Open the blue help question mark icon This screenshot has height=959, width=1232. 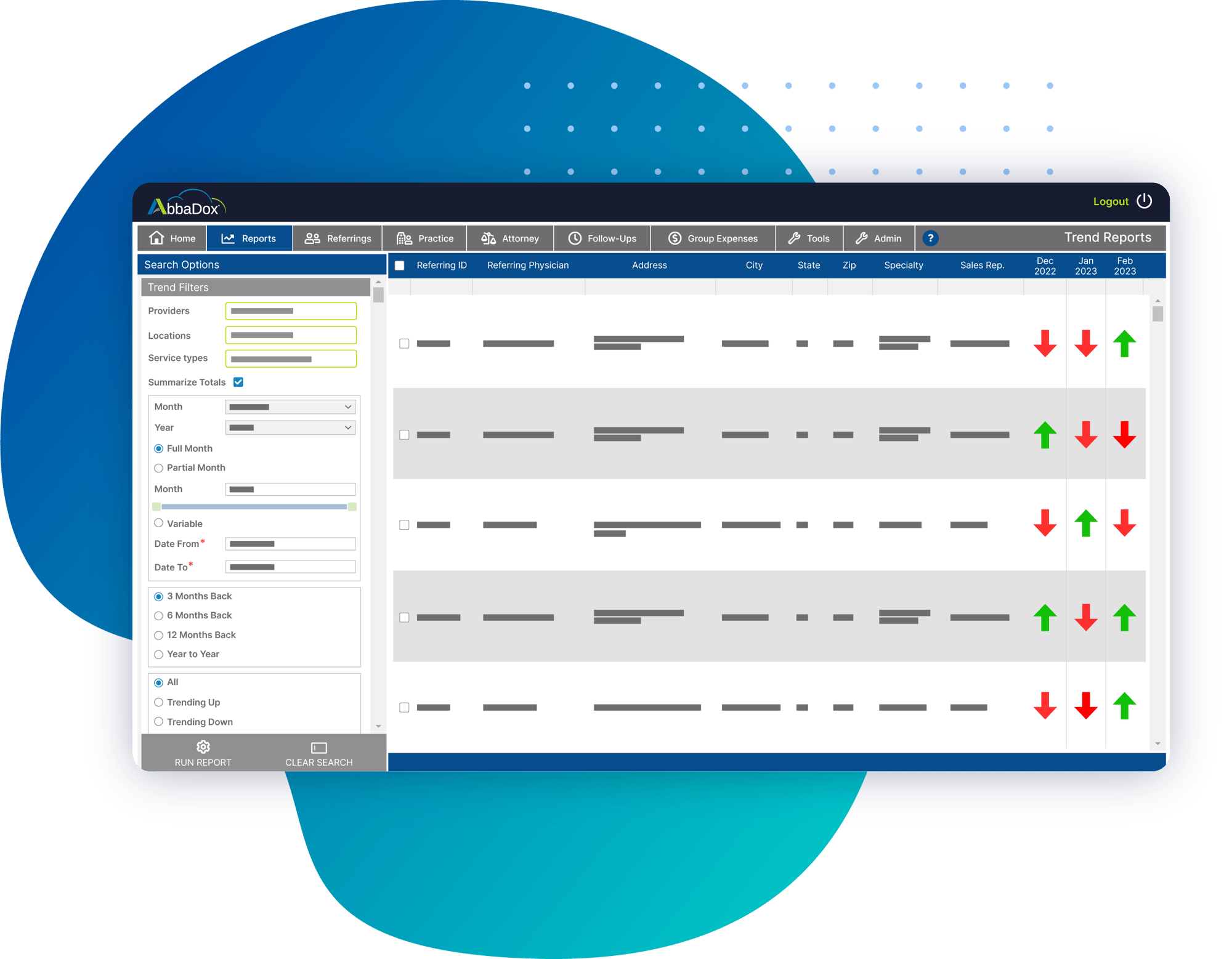click(930, 238)
